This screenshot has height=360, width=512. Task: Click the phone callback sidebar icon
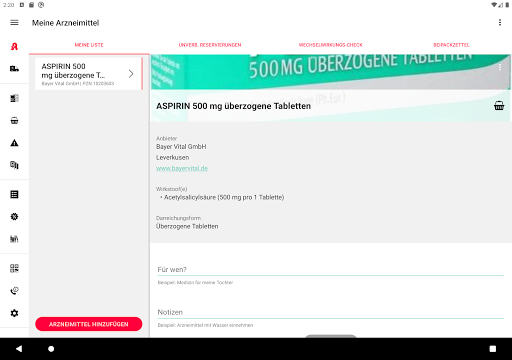(14, 291)
